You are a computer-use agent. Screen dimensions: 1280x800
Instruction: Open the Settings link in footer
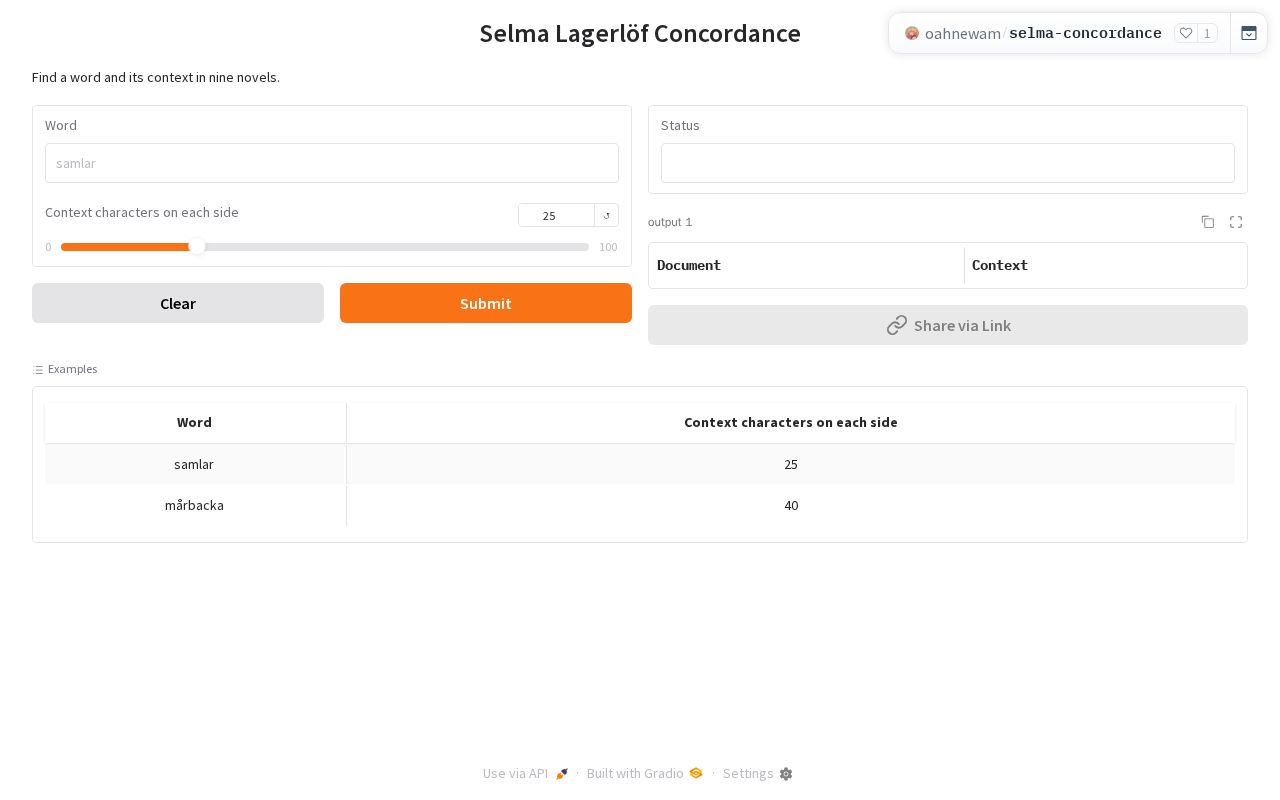click(758, 774)
